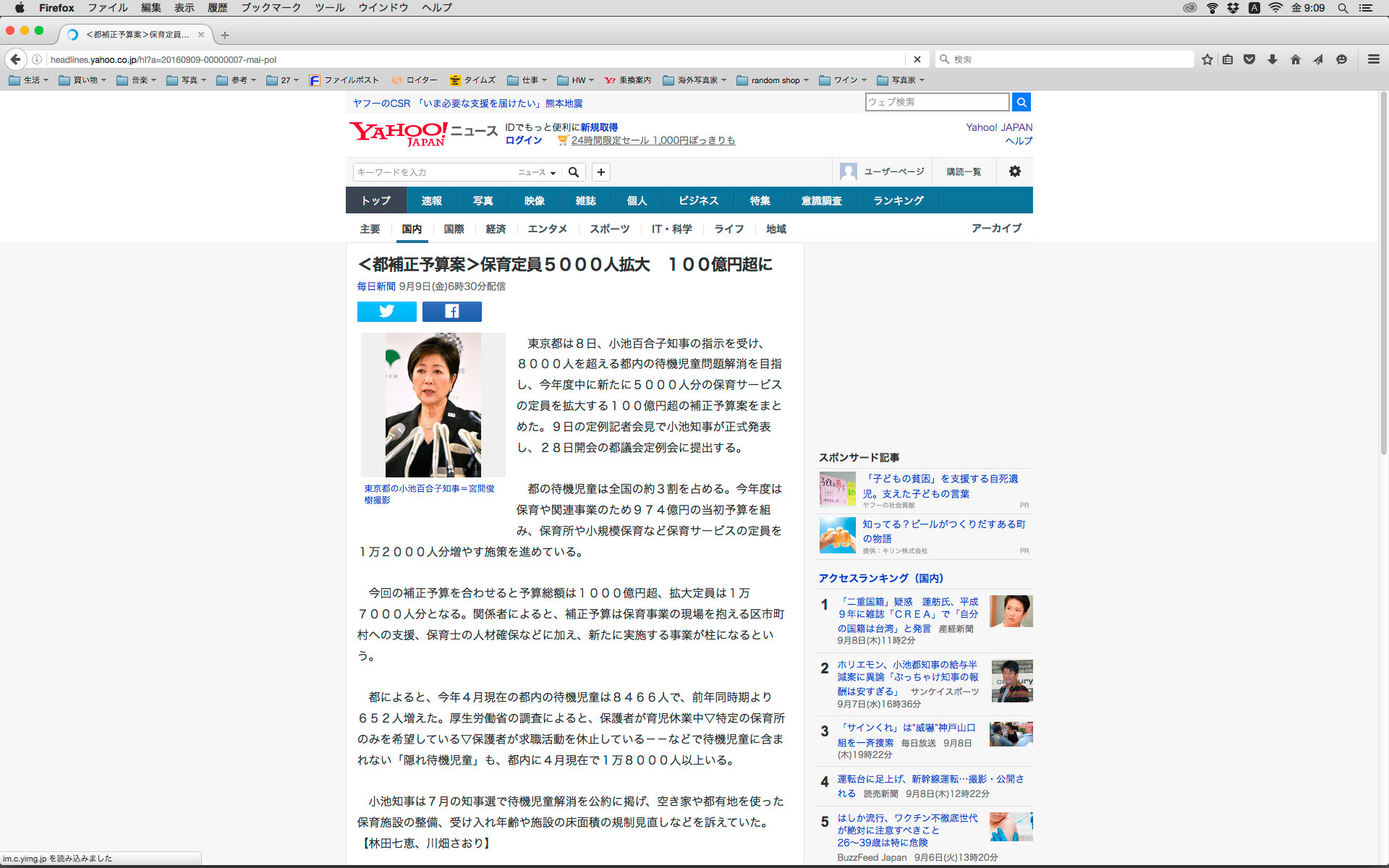Screen dimensions: 1389x868
Task: Open Yahoo News settings gear icon
Action: (1014, 171)
